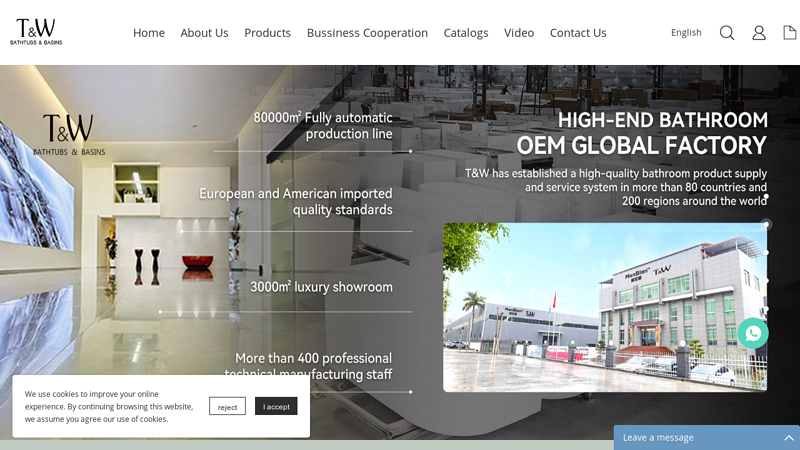Open the search magnifier icon

pyautogui.click(x=727, y=33)
